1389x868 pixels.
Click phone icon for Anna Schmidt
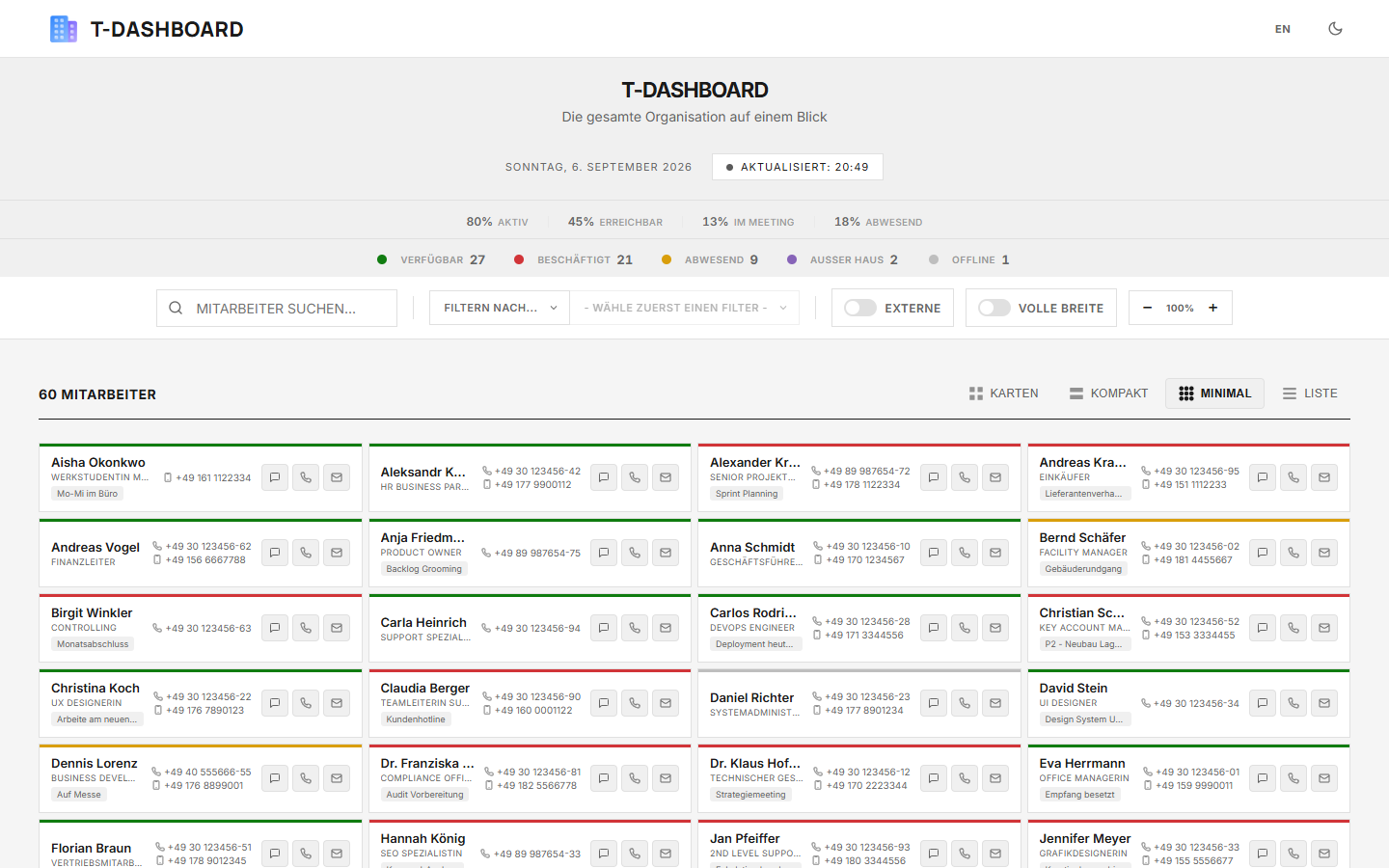click(965, 553)
